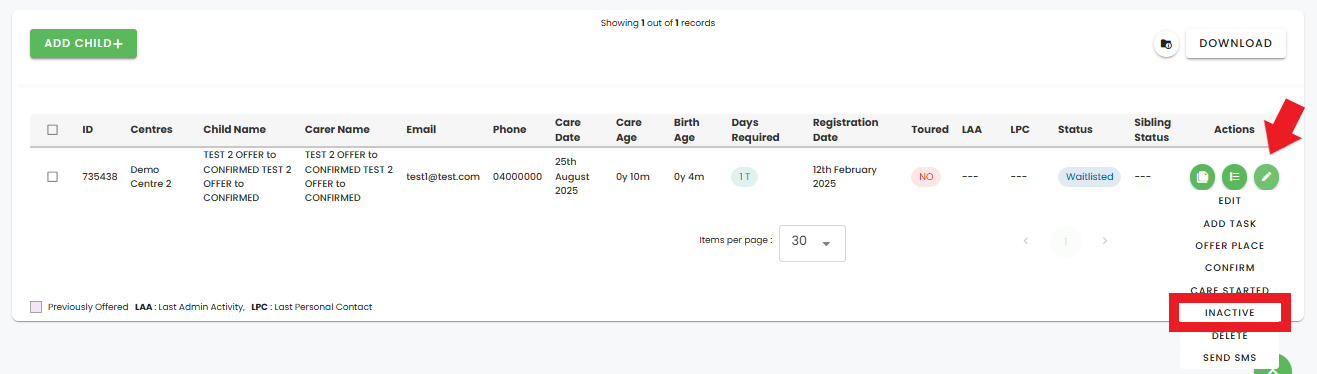Screen dimensions: 1317x374
Task: Click the Download button
Action: 1236,44
